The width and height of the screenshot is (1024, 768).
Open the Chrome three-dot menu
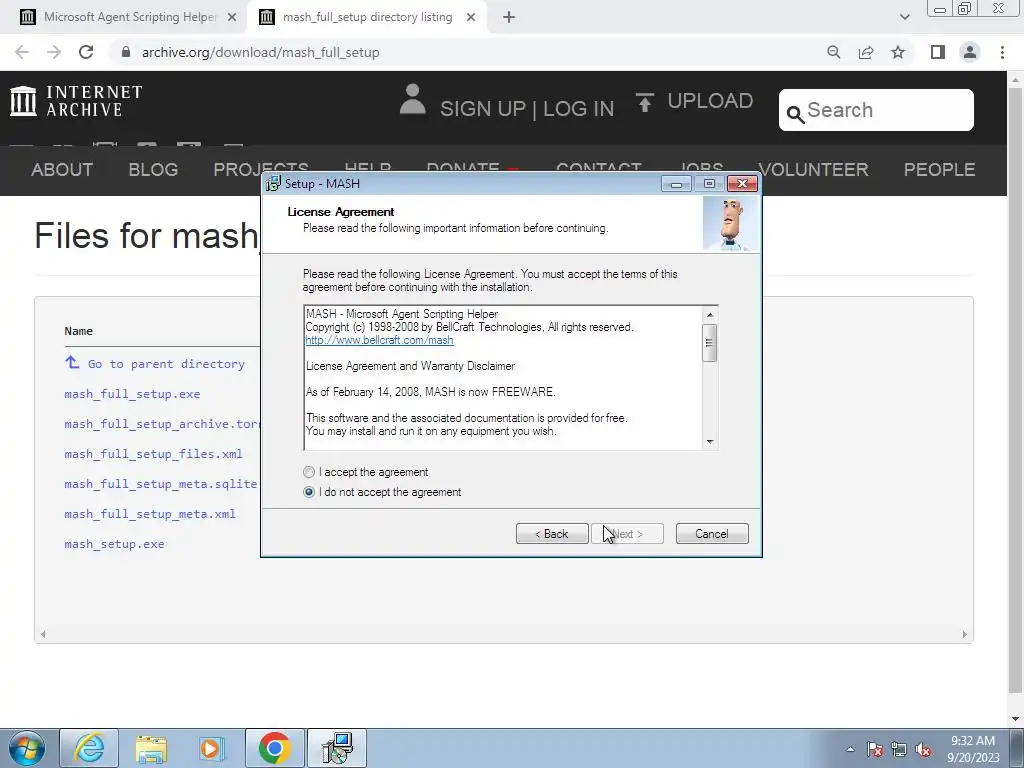point(1002,52)
